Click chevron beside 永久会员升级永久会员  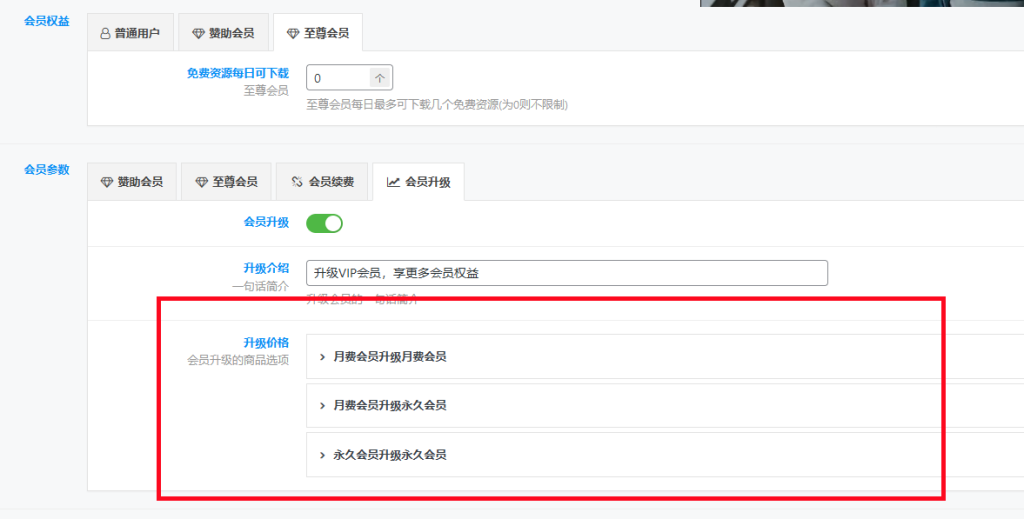[x=323, y=455]
